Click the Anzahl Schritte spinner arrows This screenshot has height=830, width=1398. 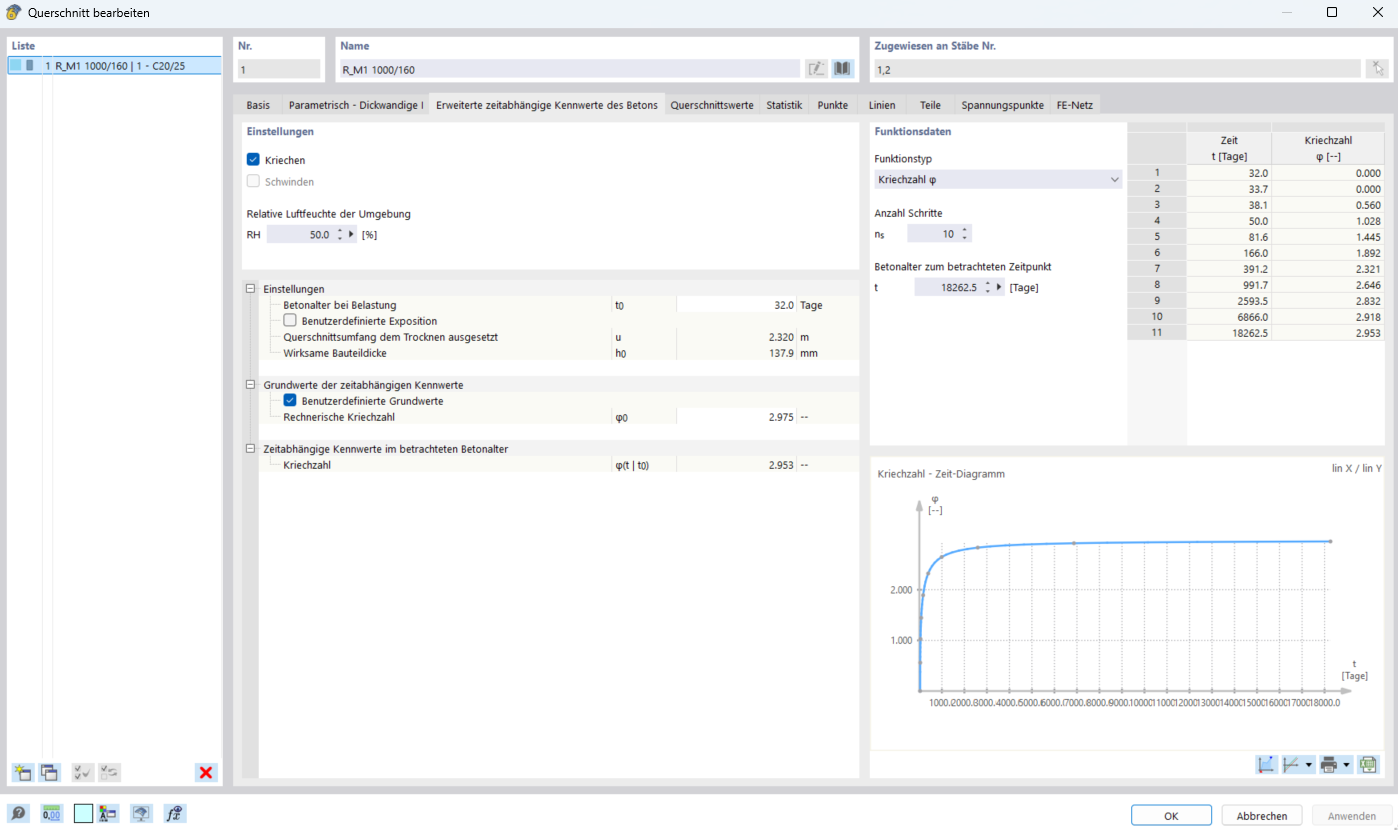tap(964, 233)
